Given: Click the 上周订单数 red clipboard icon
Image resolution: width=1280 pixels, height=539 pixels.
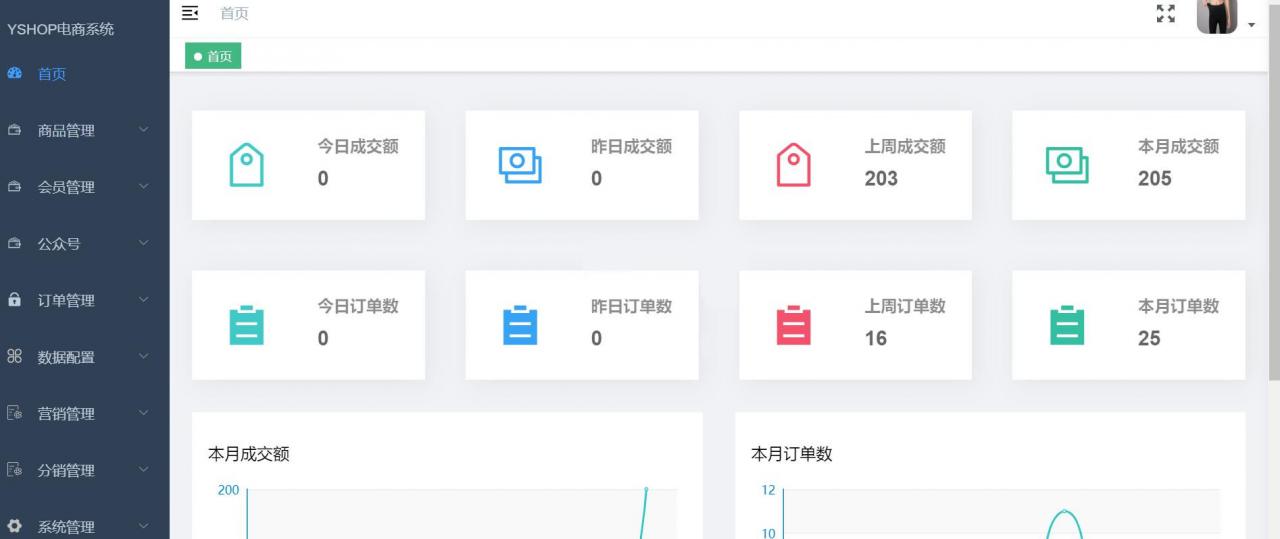Looking at the screenshot, I should pyautogui.click(x=793, y=325).
